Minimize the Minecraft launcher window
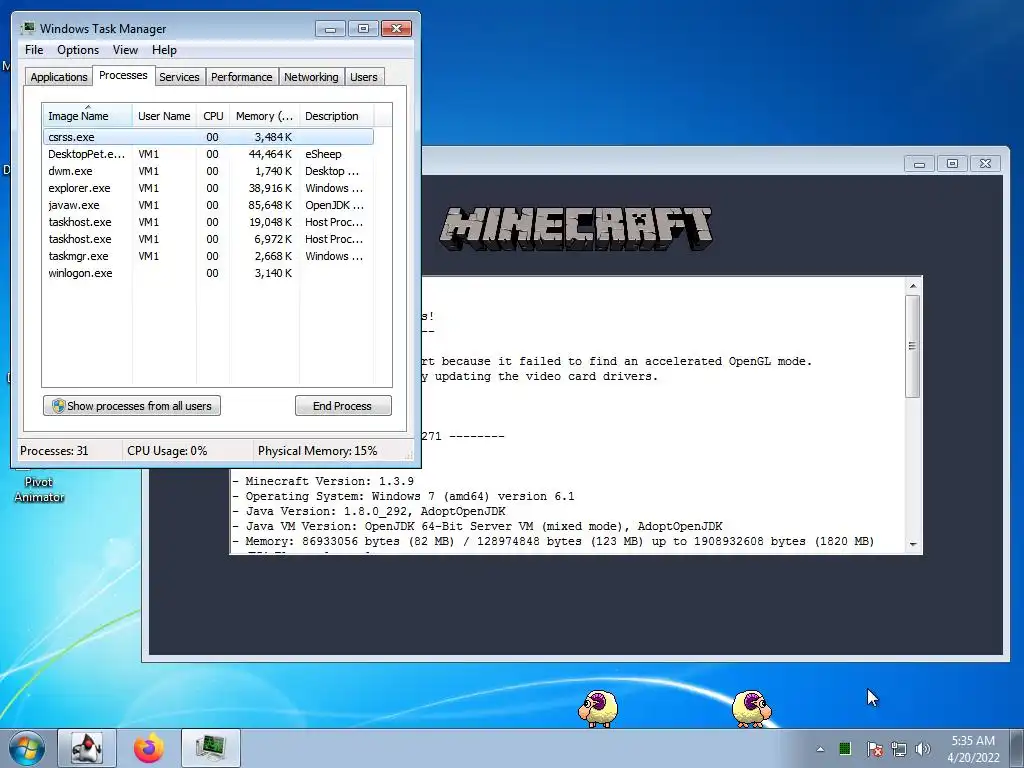Image resolution: width=1024 pixels, height=768 pixels. tap(920, 164)
